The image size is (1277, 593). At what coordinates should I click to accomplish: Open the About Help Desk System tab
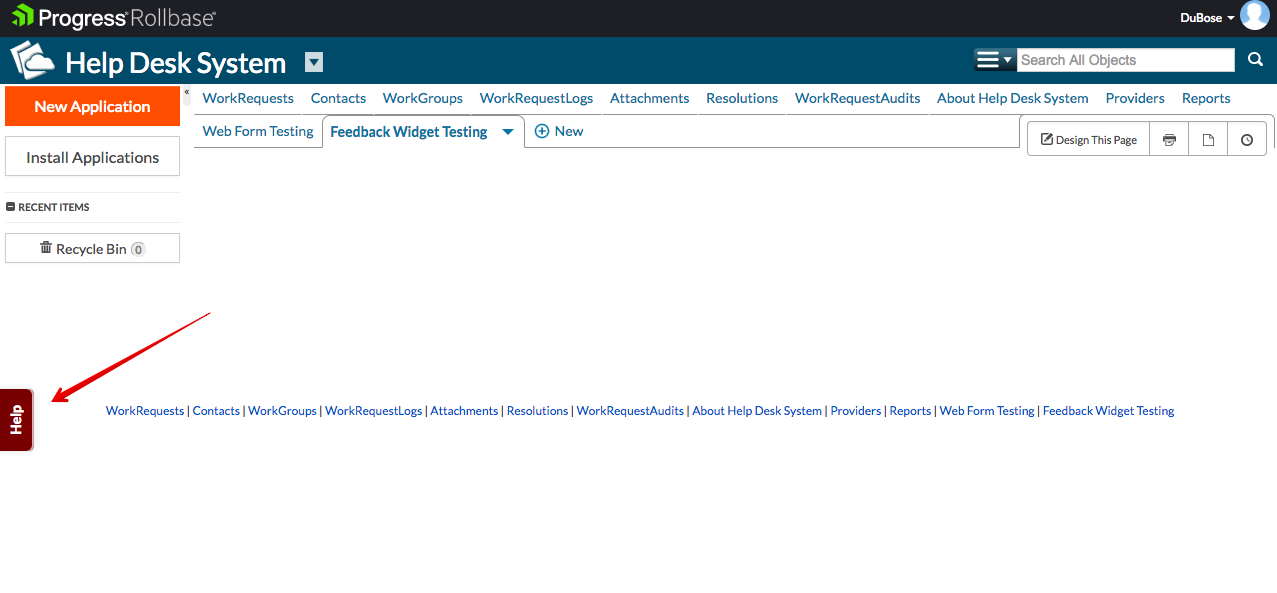1013,98
